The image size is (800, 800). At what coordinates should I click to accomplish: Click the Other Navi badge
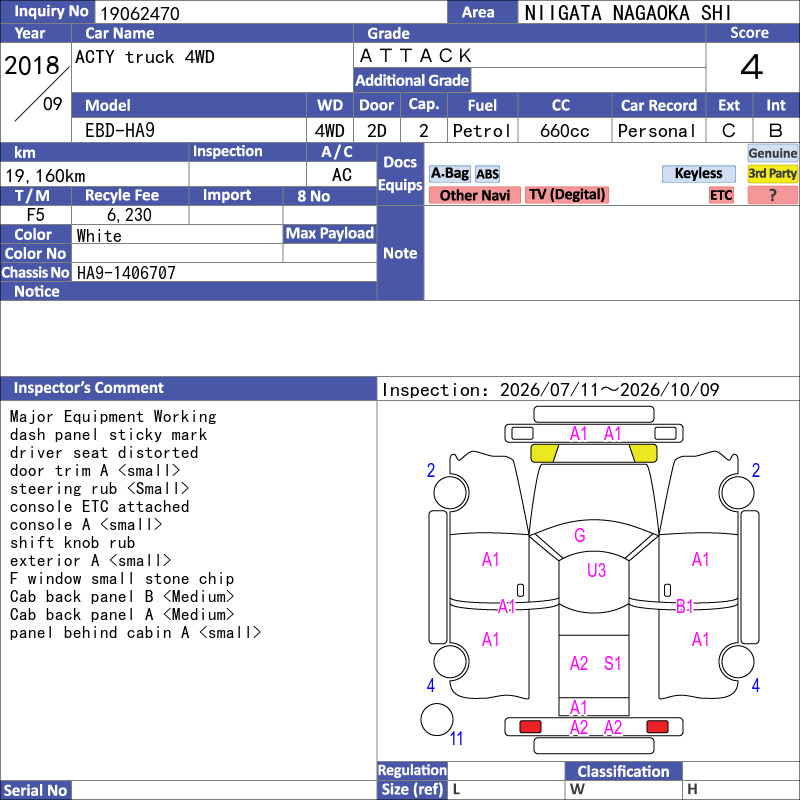[474, 195]
